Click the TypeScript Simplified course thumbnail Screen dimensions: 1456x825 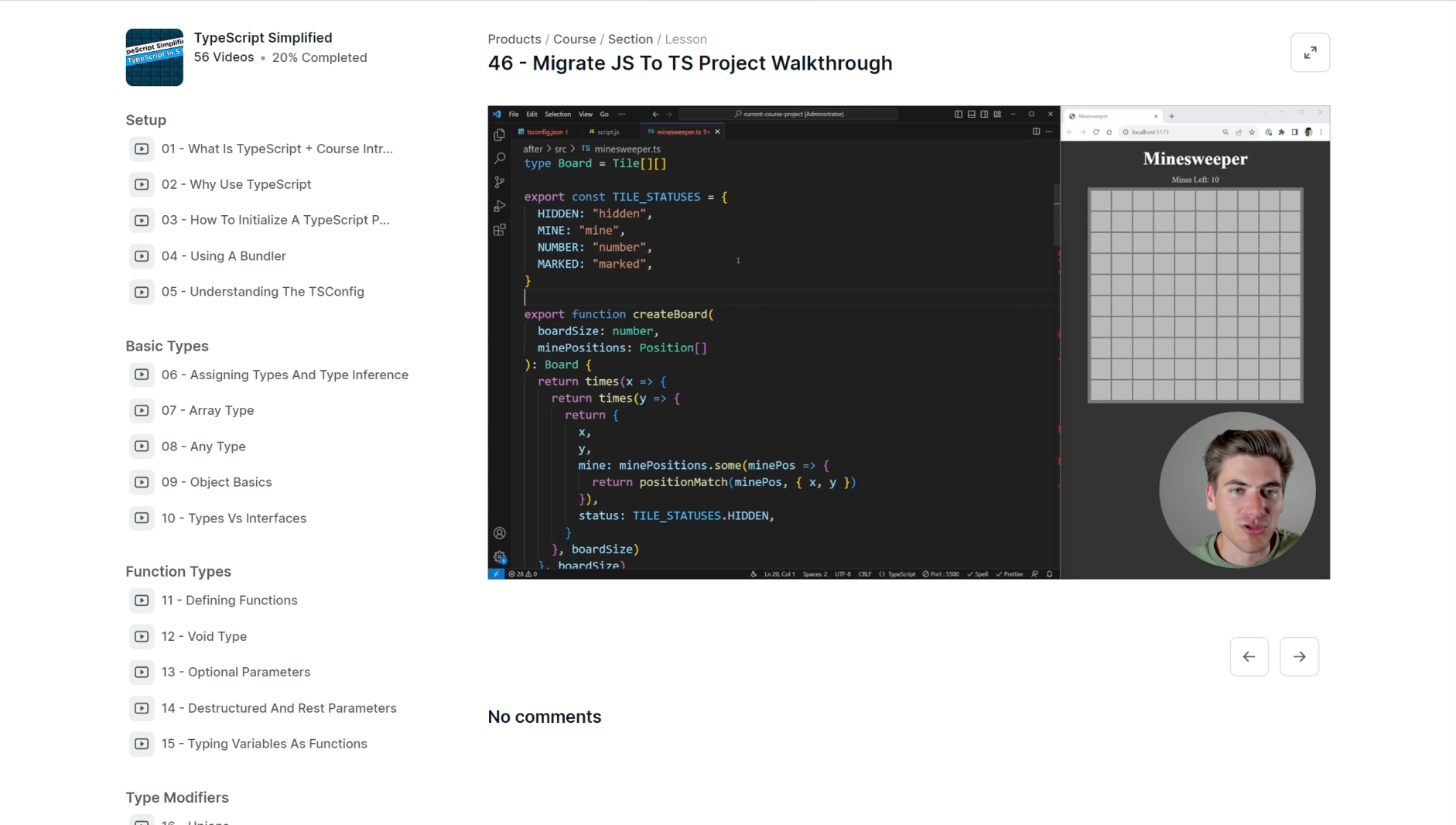155,57
